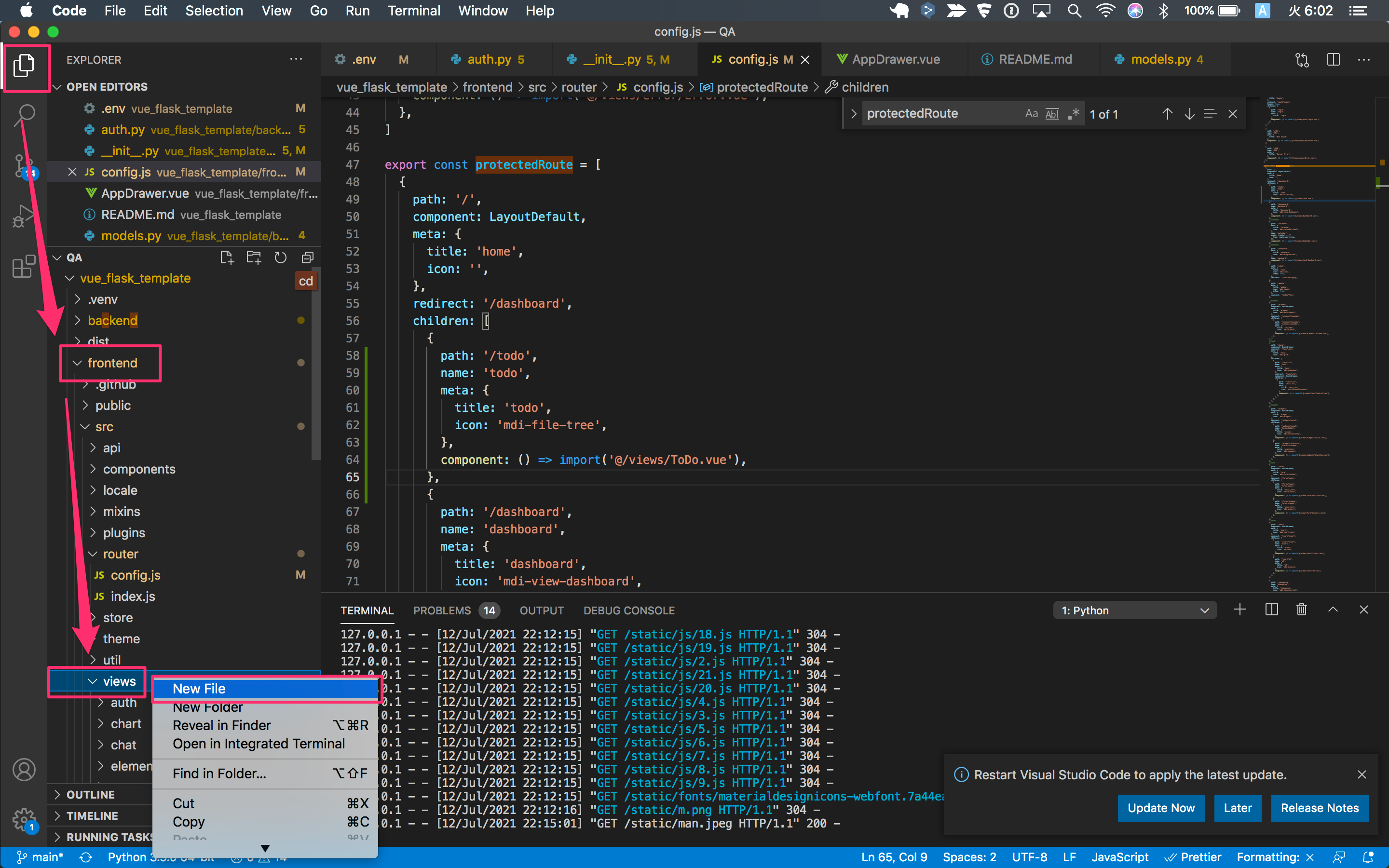Open the Extensions view in activity bar
1389x868 pixels.
tap(24, 266)
